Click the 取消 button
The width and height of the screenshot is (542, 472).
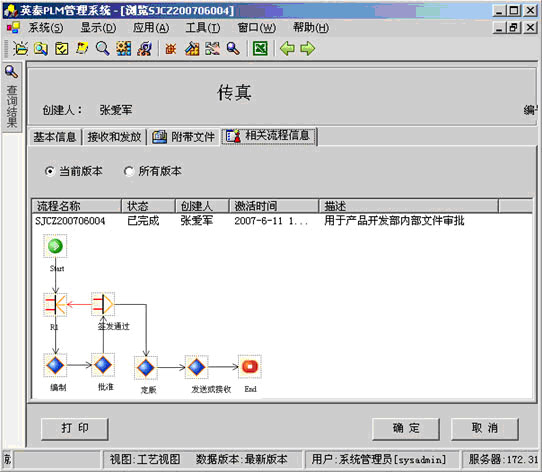click(485, 428)
